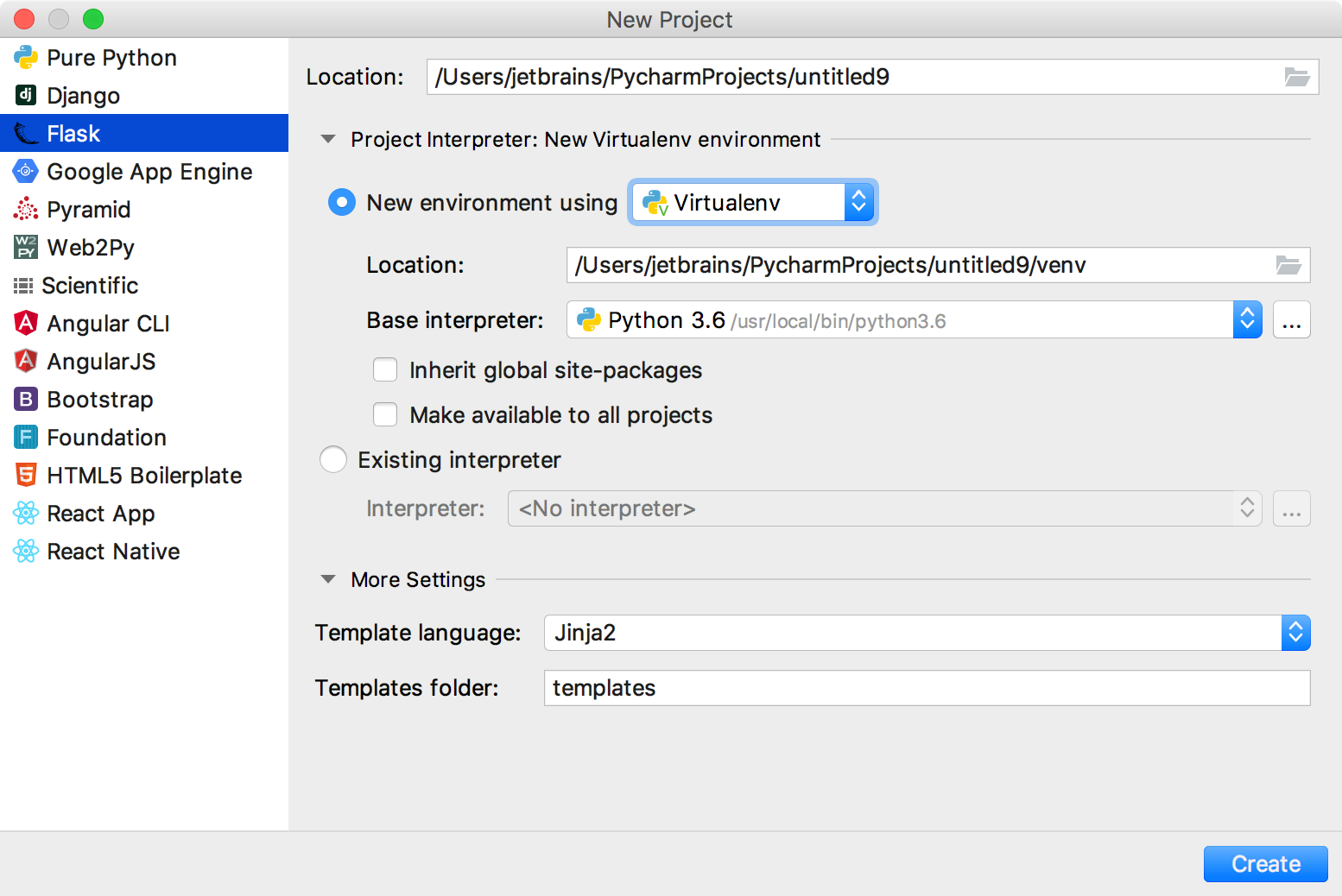Open the Base interpreter Python 3.6 dropdown
Viewport: 1342px width, 896px height.
coord(915,320)
